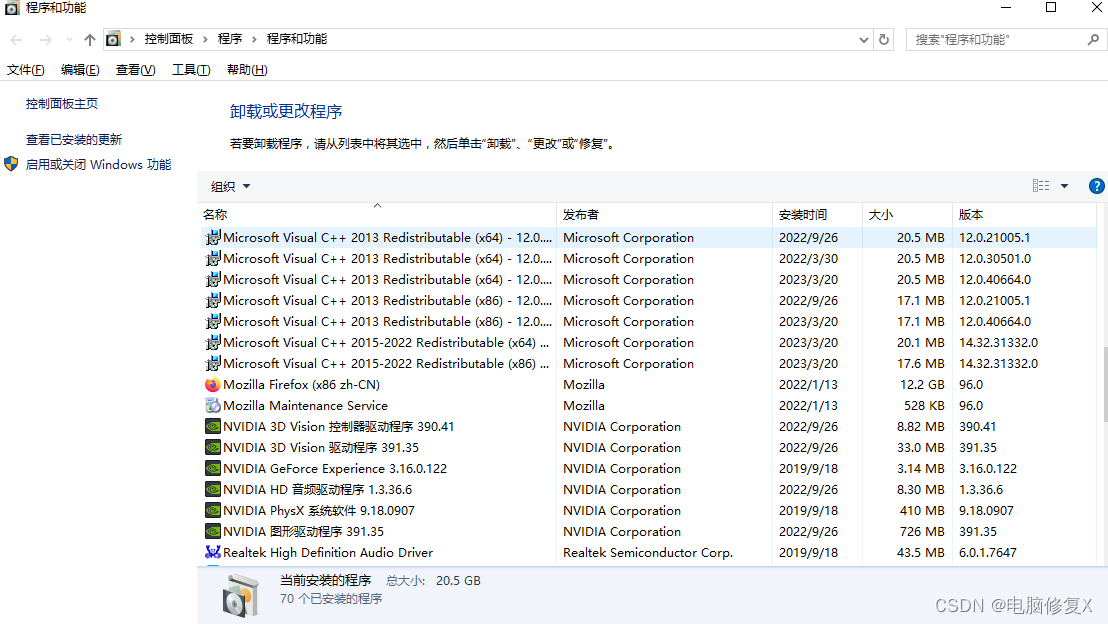Click the 控制面板 breadcrumb

pyautogui.click(x=169, y=39)
